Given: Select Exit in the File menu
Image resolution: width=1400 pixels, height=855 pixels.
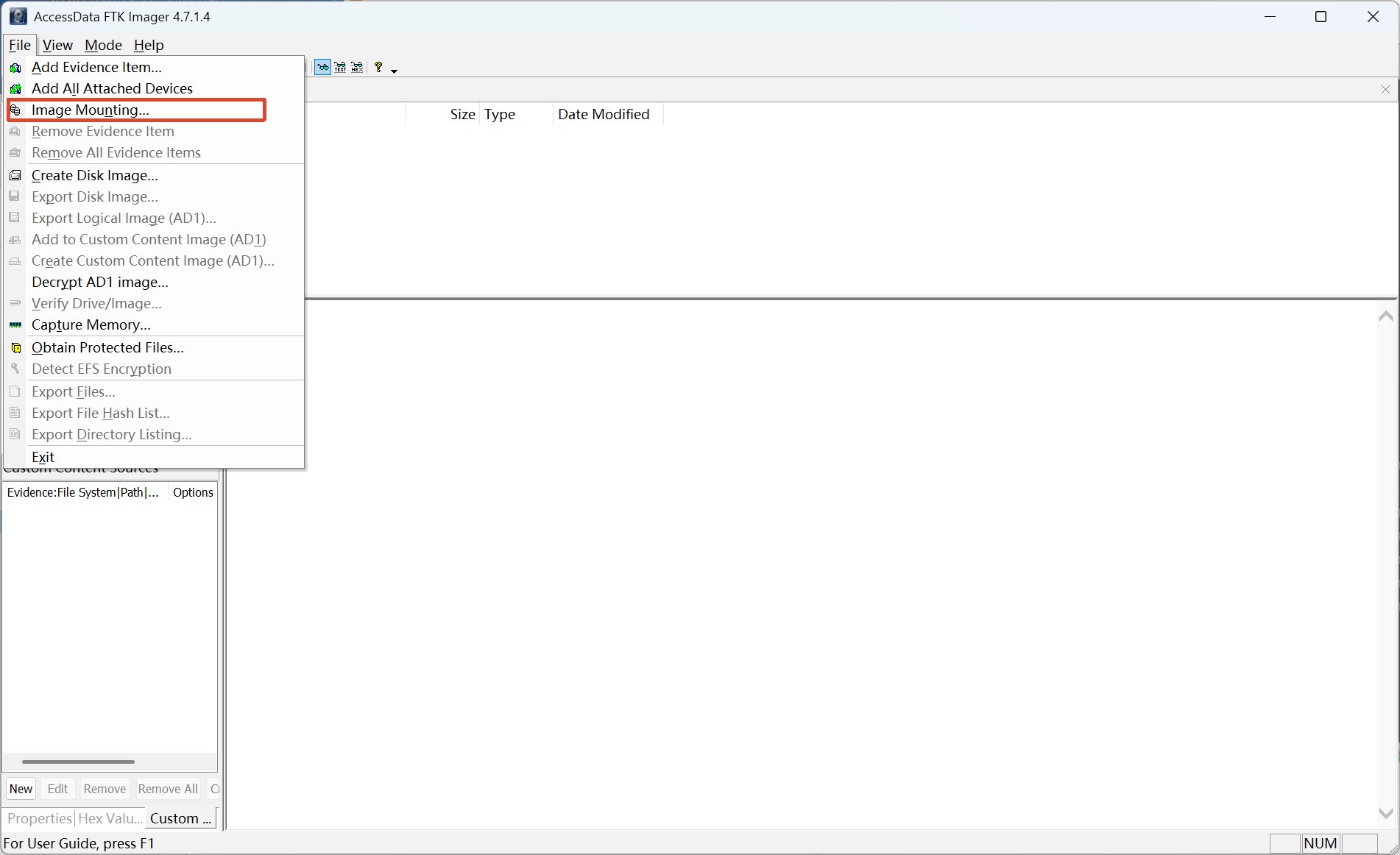Looking at the screenshot, I should point(43,457).
